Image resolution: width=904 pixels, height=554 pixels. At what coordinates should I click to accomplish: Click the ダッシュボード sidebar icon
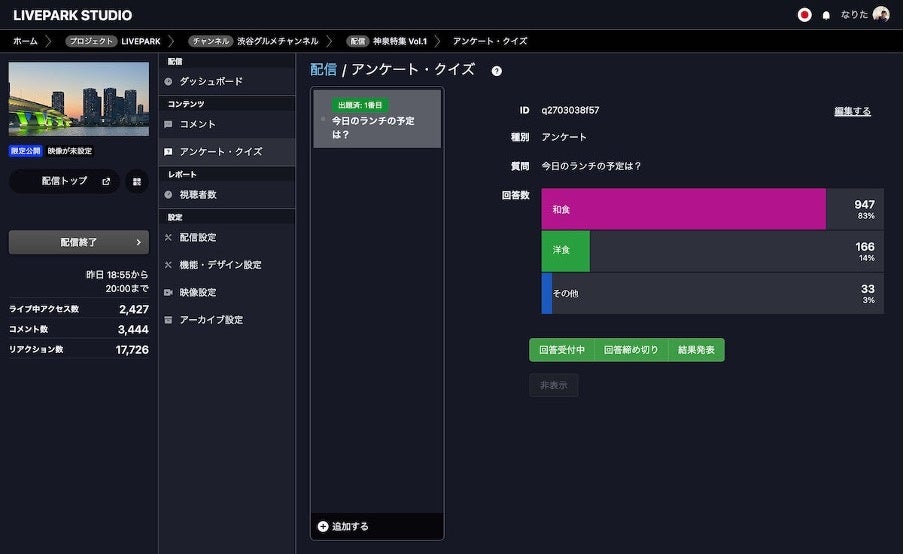pos(168,81)
